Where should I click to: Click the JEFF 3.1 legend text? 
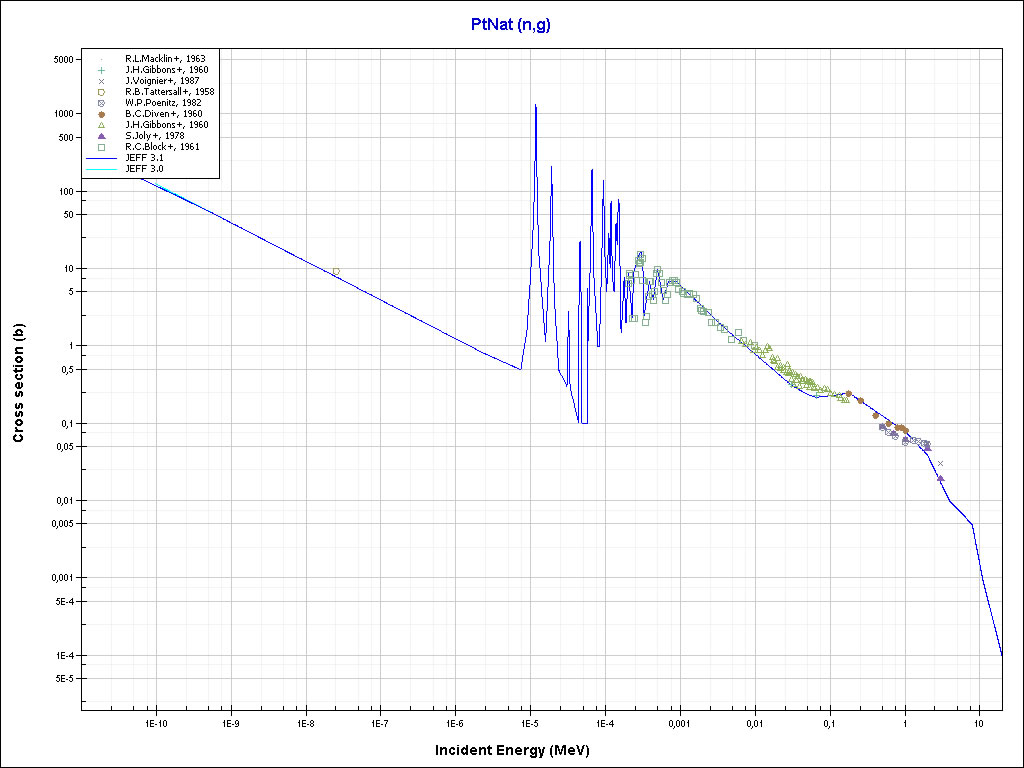[144, 158]
